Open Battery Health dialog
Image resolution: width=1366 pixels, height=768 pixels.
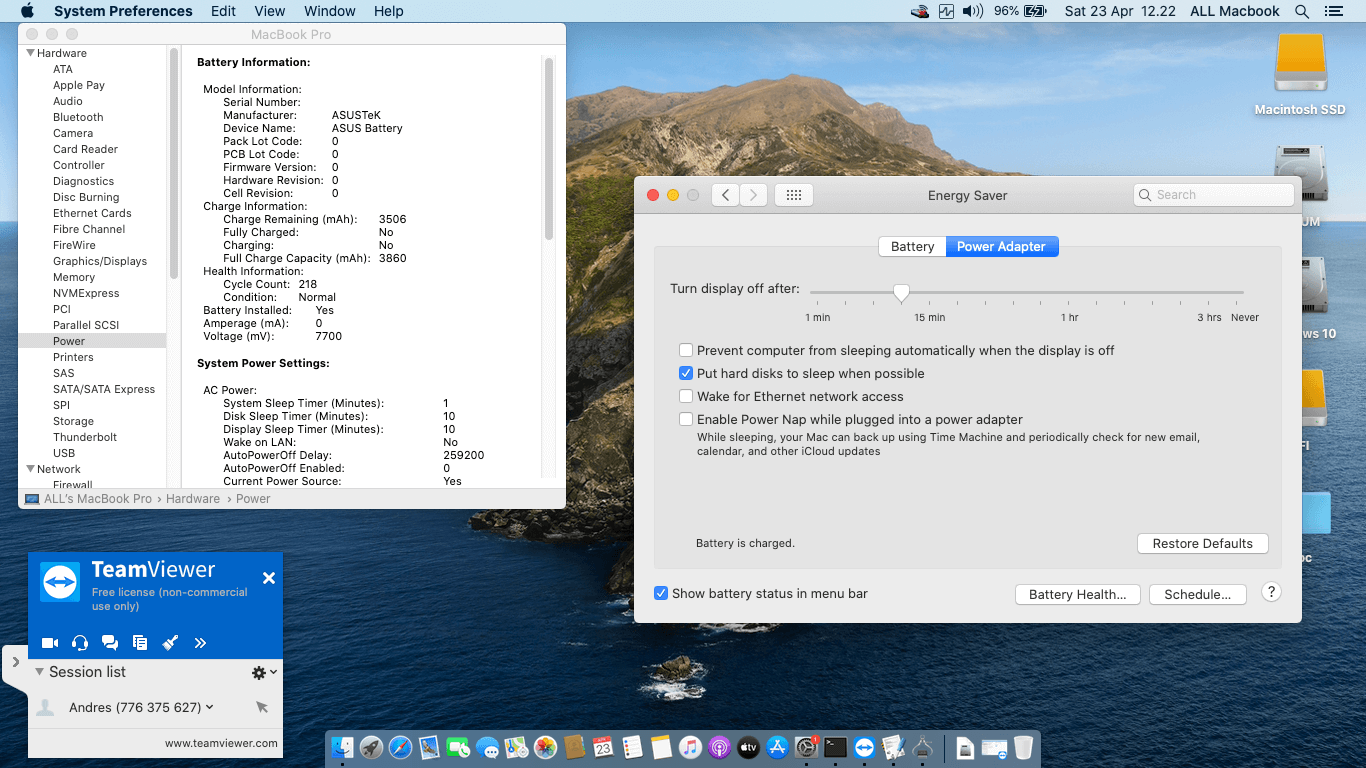tap(1077, 594)
